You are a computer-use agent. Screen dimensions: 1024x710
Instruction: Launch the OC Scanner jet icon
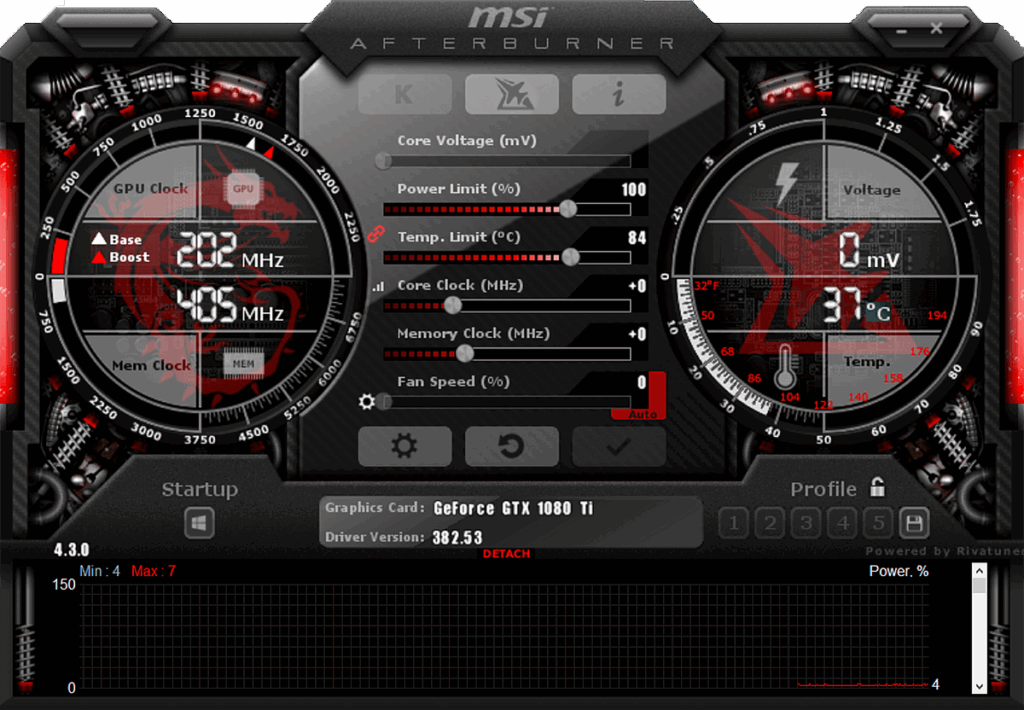511,95
